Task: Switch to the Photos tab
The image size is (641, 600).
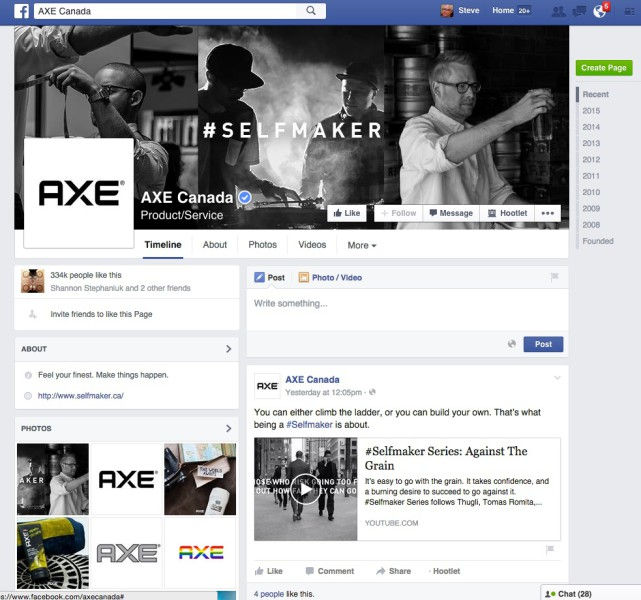Action: [x=262, y=245]
